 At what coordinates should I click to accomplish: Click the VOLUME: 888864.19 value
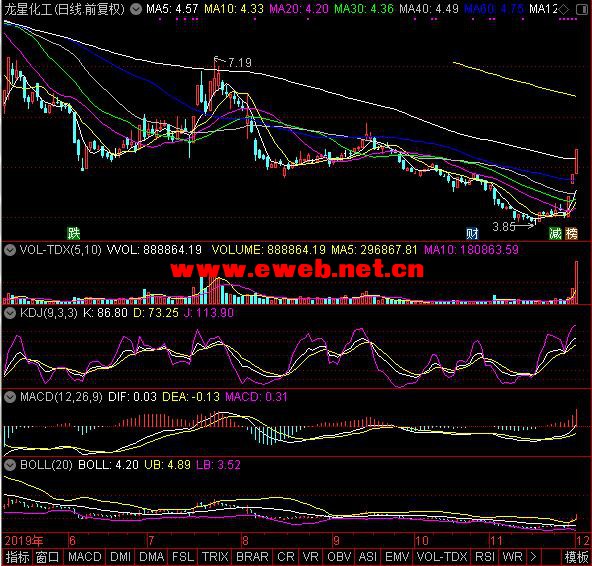tap(269, 250)
